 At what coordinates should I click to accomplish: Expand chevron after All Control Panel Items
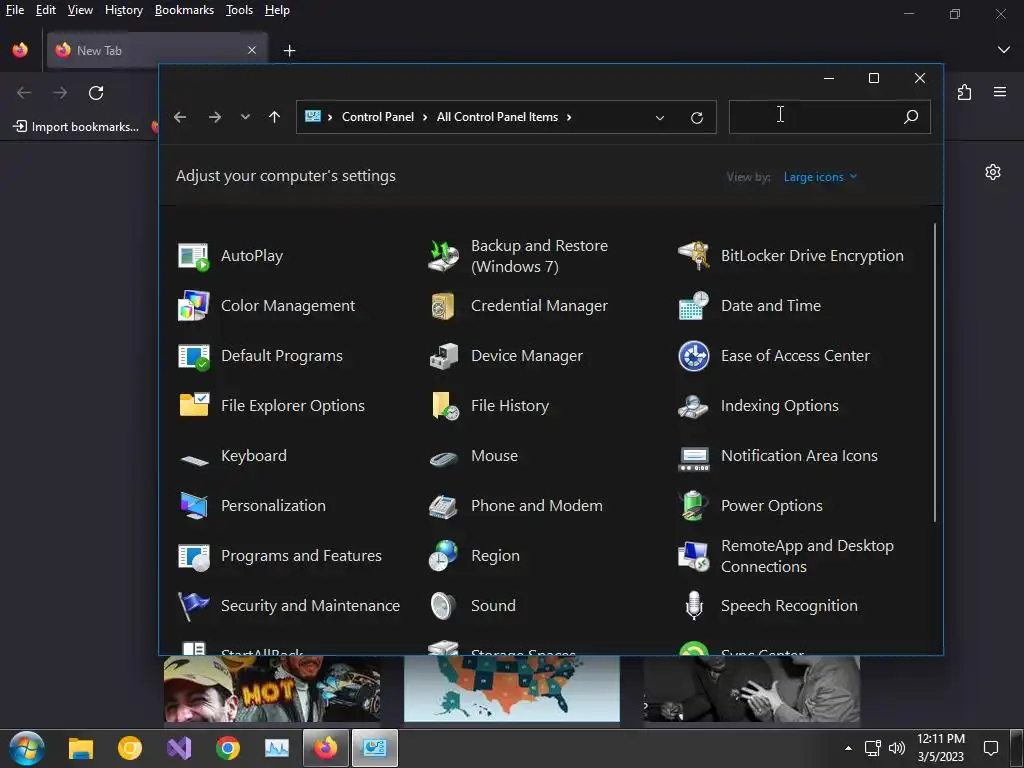[569, 117]
